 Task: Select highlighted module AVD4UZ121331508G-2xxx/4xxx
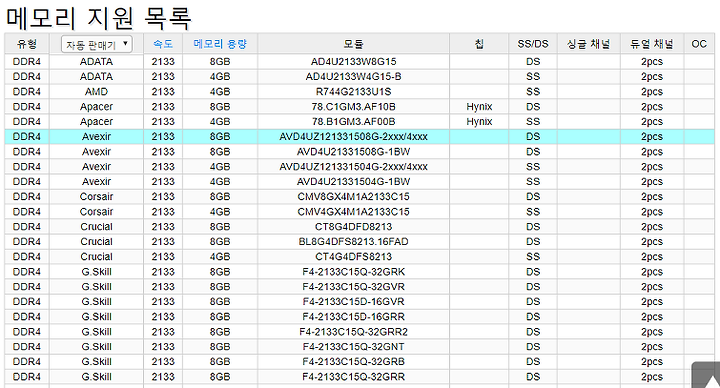point(353,137)
